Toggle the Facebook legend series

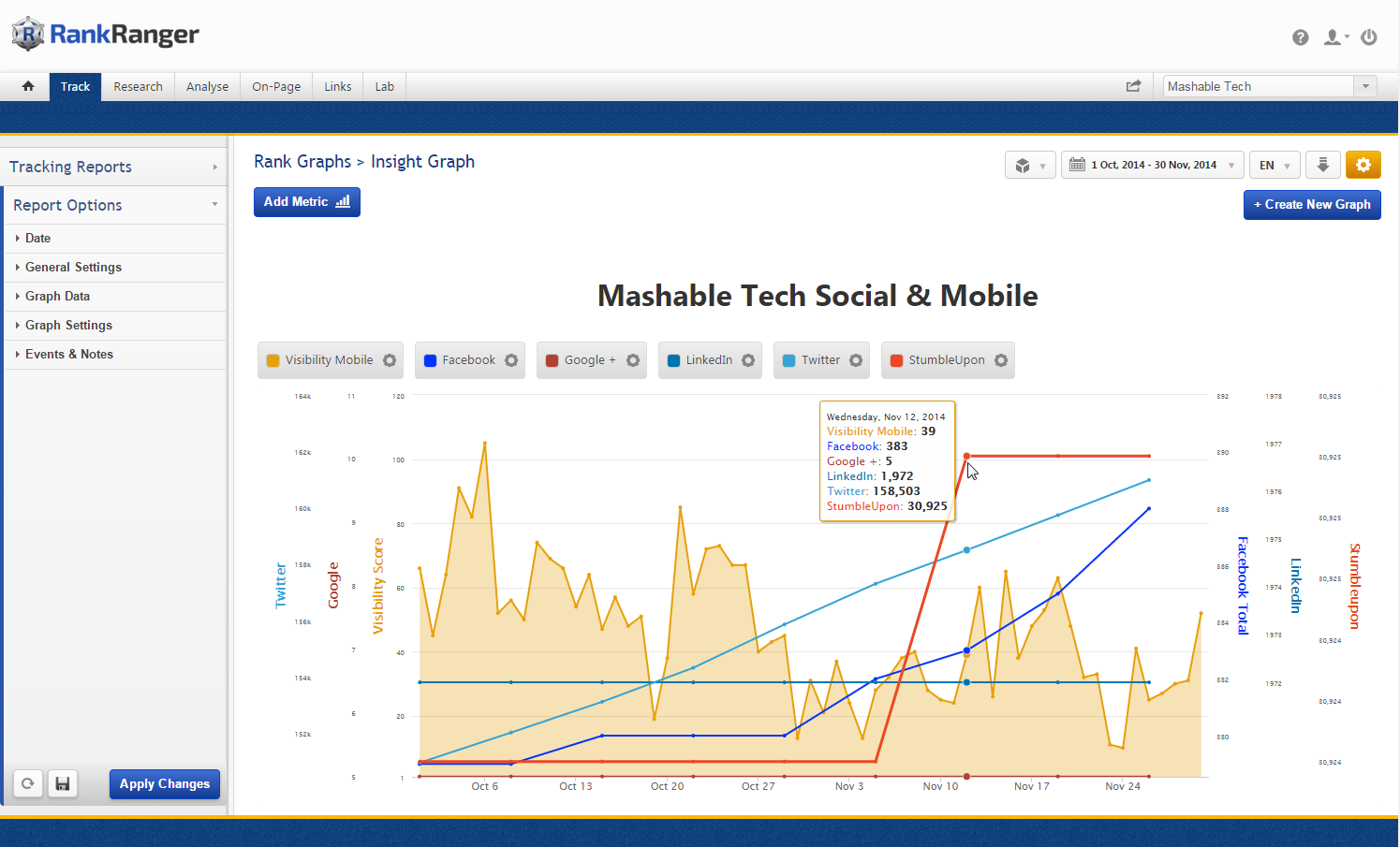[460, 360]
